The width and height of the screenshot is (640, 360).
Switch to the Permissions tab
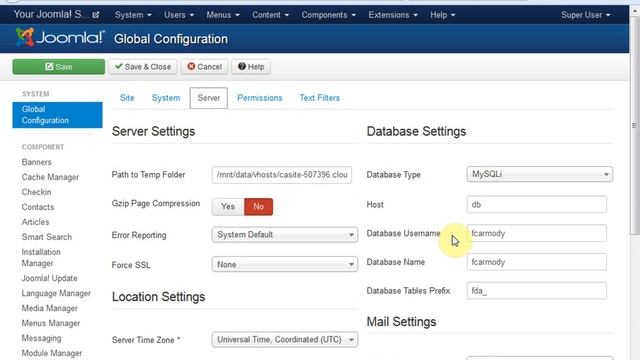point(260,98)
